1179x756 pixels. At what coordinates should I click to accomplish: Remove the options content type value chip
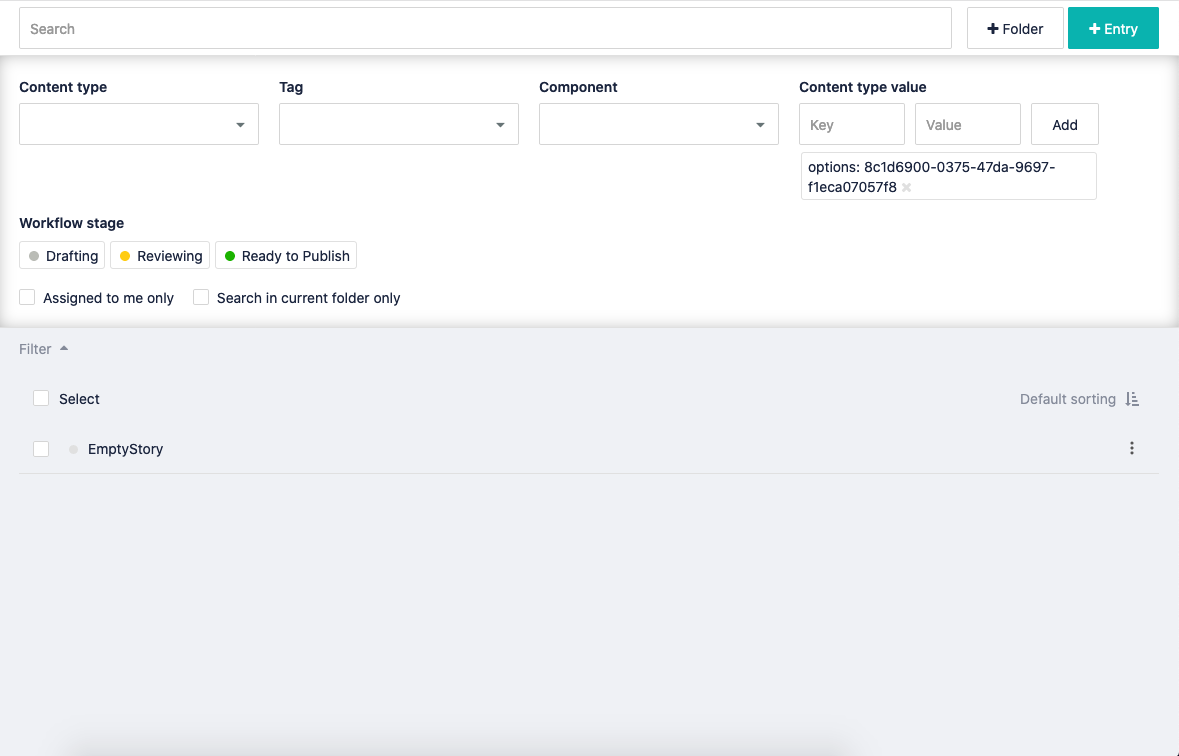point(906,187)
